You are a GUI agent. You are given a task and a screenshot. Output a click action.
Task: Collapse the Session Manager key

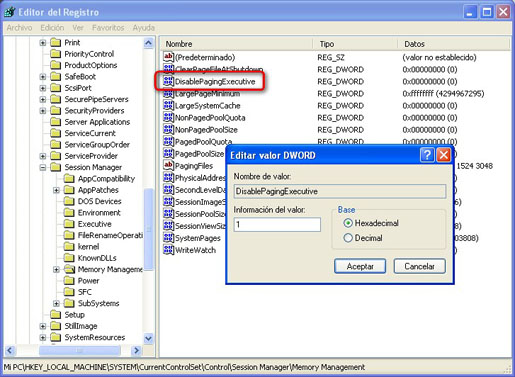(x=43, y=167)
